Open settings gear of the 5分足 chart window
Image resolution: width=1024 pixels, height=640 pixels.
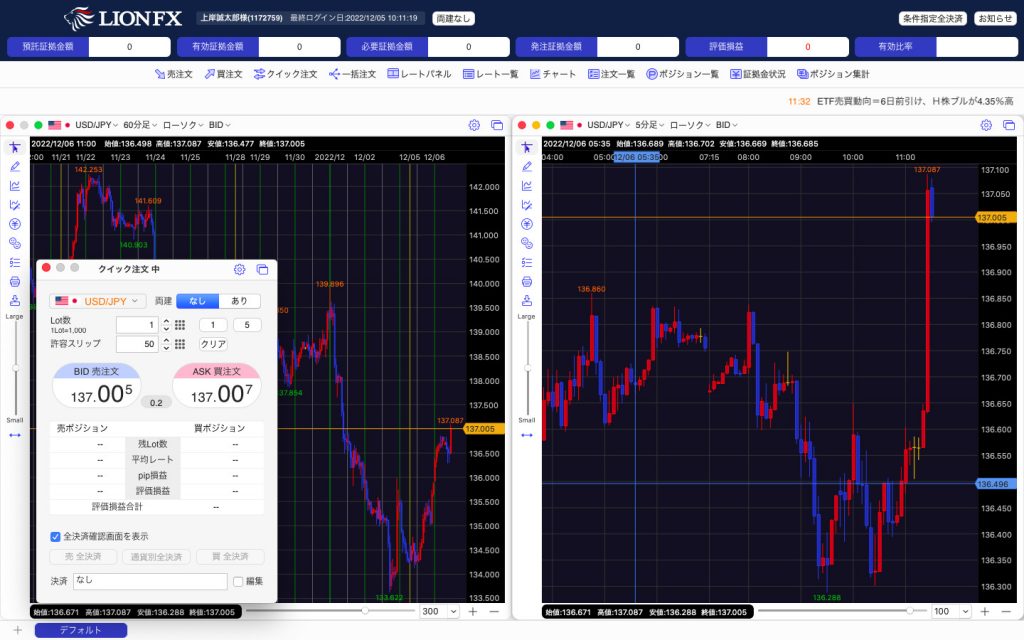coord(986,125)
